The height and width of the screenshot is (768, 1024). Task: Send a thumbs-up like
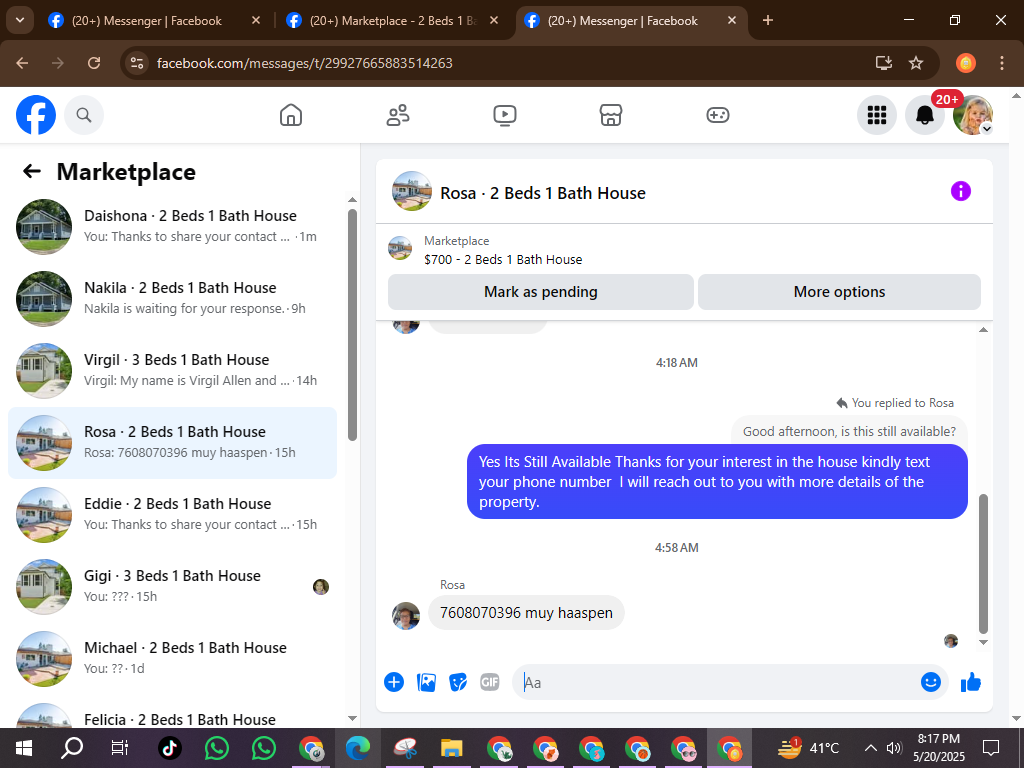click(x=970, y=682)
